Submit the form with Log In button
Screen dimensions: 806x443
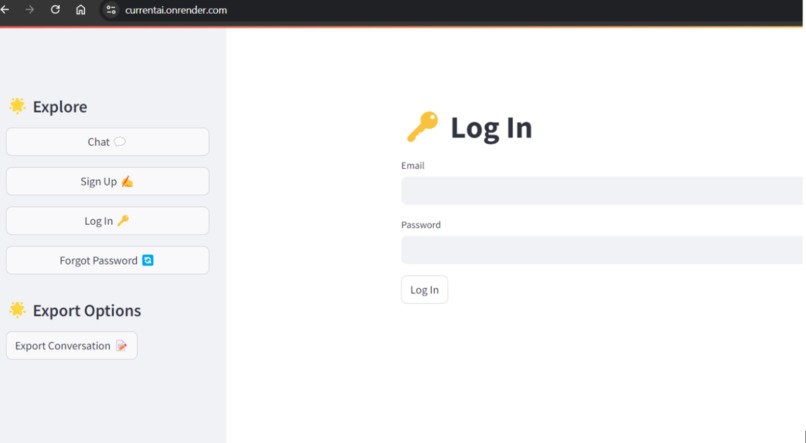tap(425, 290)
